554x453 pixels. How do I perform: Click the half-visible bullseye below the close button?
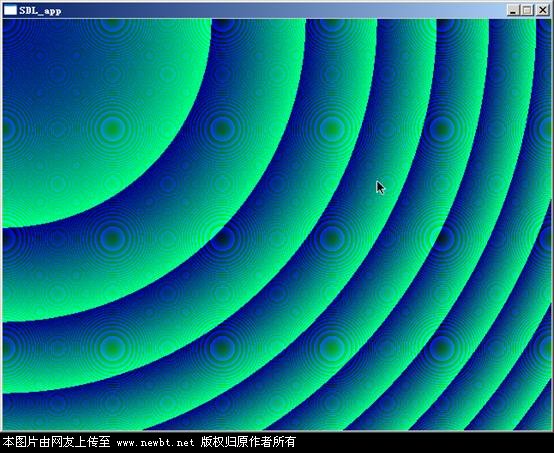point(546,128)
